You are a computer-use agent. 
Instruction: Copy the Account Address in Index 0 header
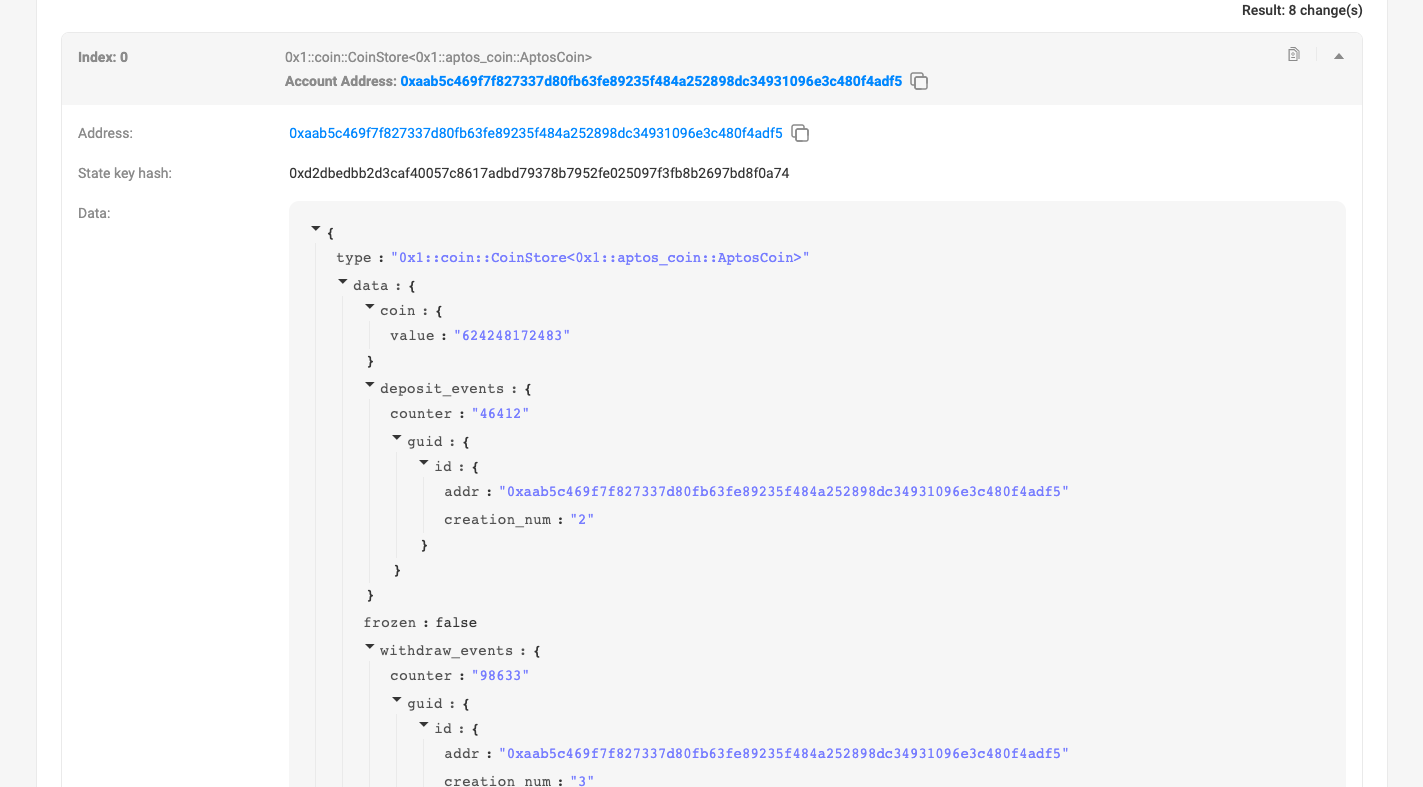pos(919,82)
